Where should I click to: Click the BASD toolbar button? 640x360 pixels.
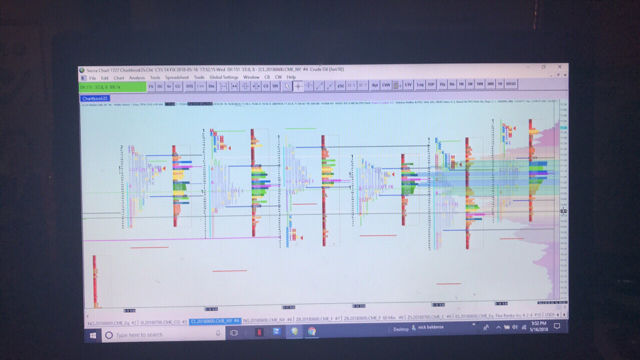pos(511,84)
